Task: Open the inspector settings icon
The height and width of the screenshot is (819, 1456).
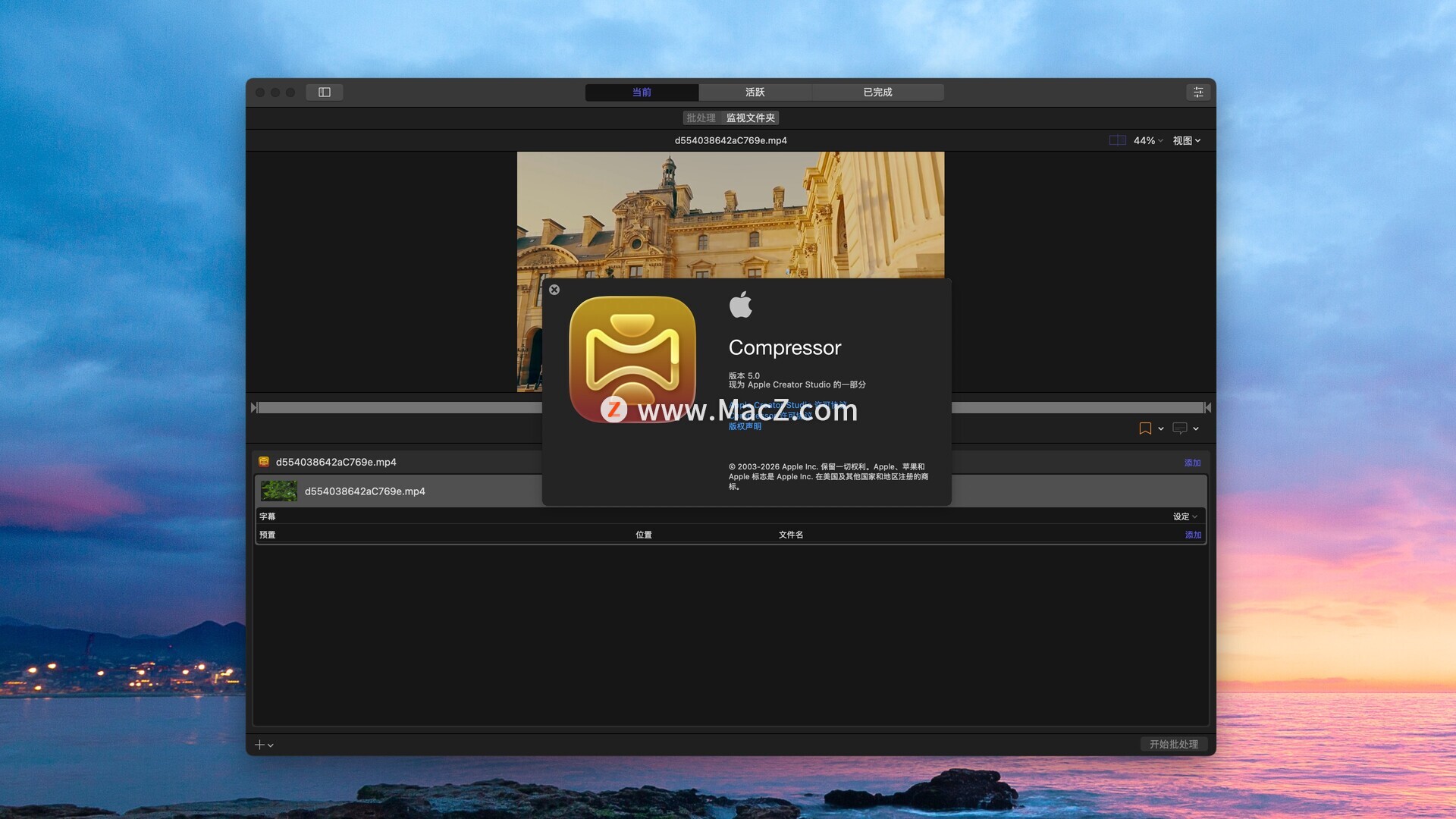Action: click(1198, 92)
